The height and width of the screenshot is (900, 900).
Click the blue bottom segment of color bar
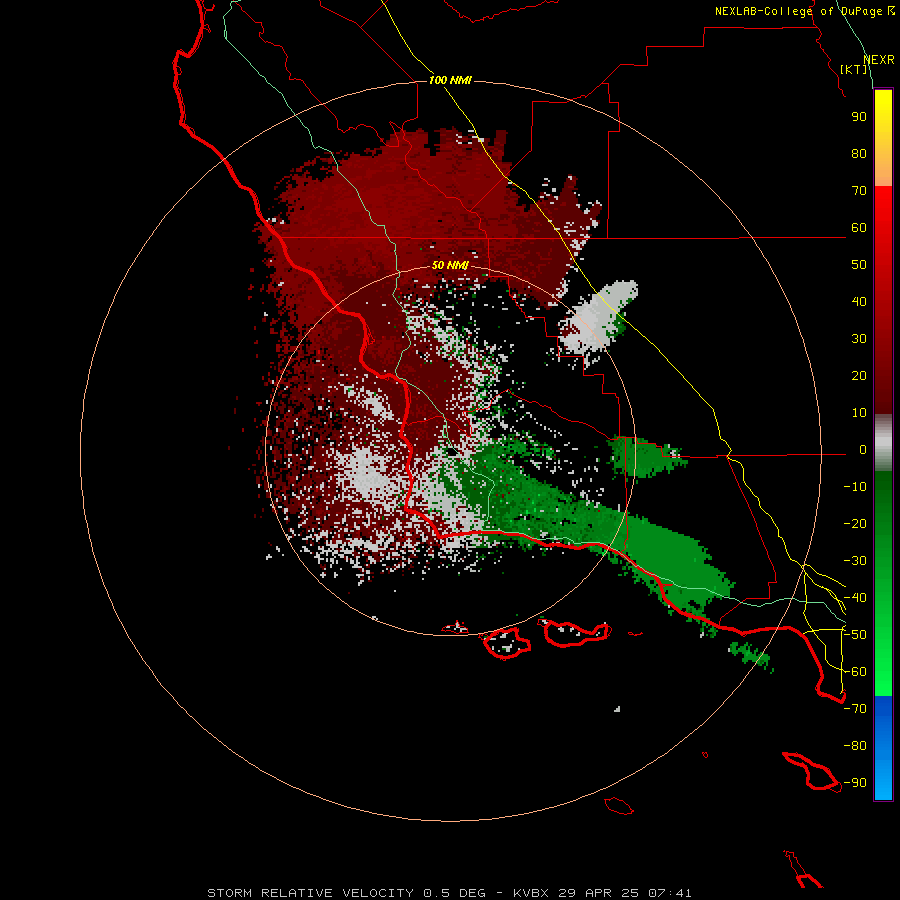coord(883,748)
